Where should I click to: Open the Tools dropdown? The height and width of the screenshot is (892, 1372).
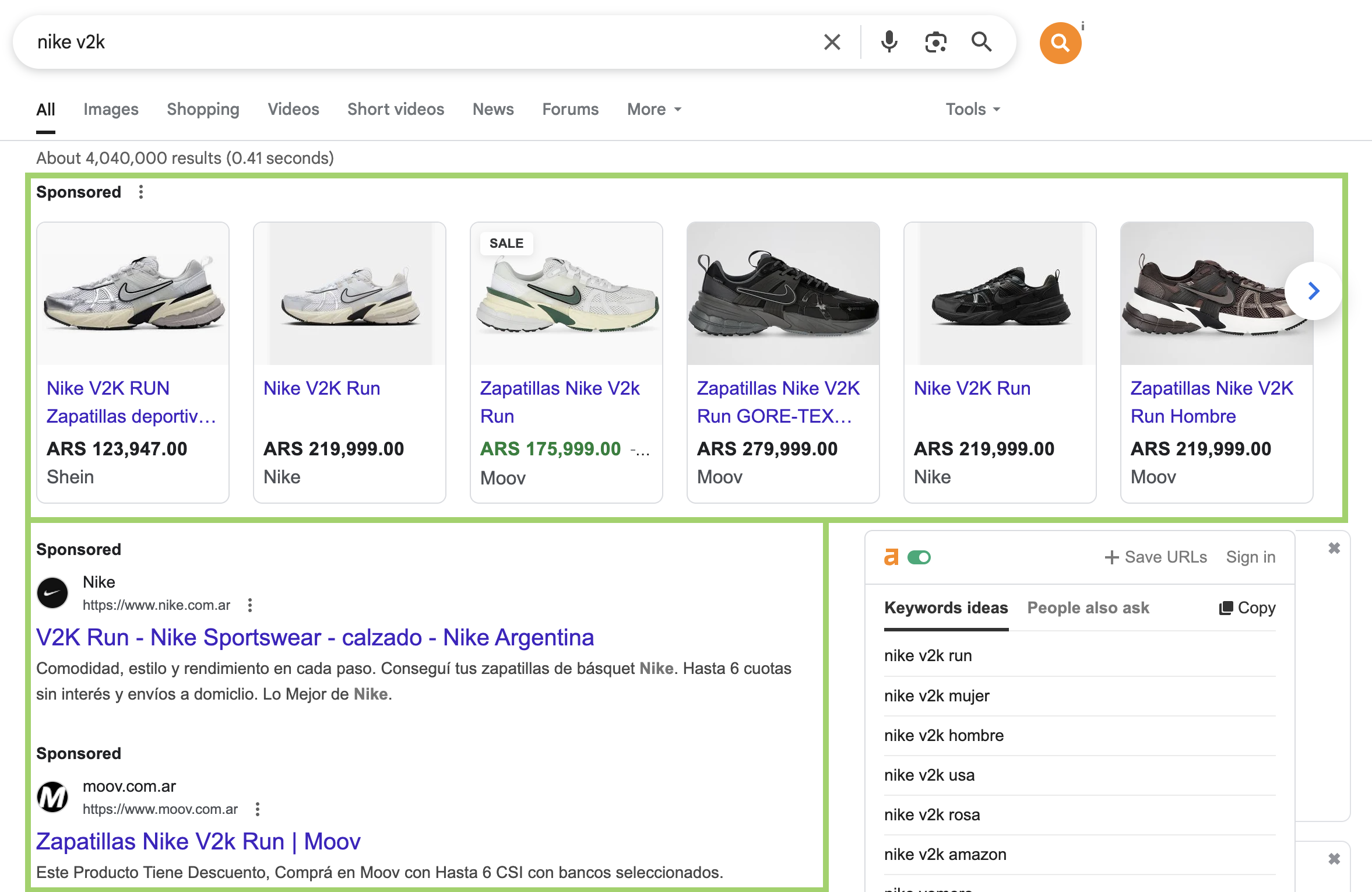973,109
